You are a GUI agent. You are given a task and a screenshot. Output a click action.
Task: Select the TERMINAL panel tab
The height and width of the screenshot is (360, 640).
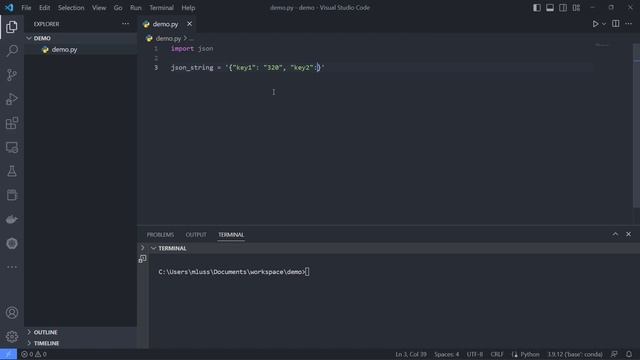[231, 235]
